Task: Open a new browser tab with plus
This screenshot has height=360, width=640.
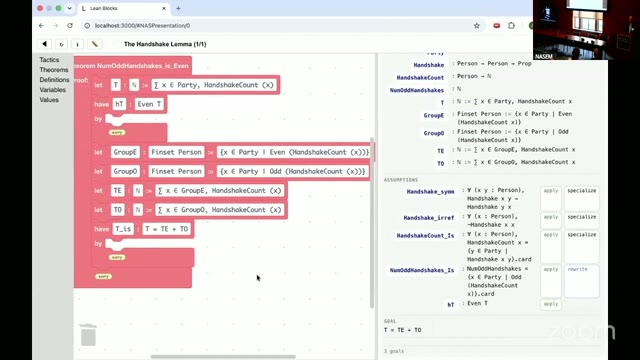Action: click(178, 8)
